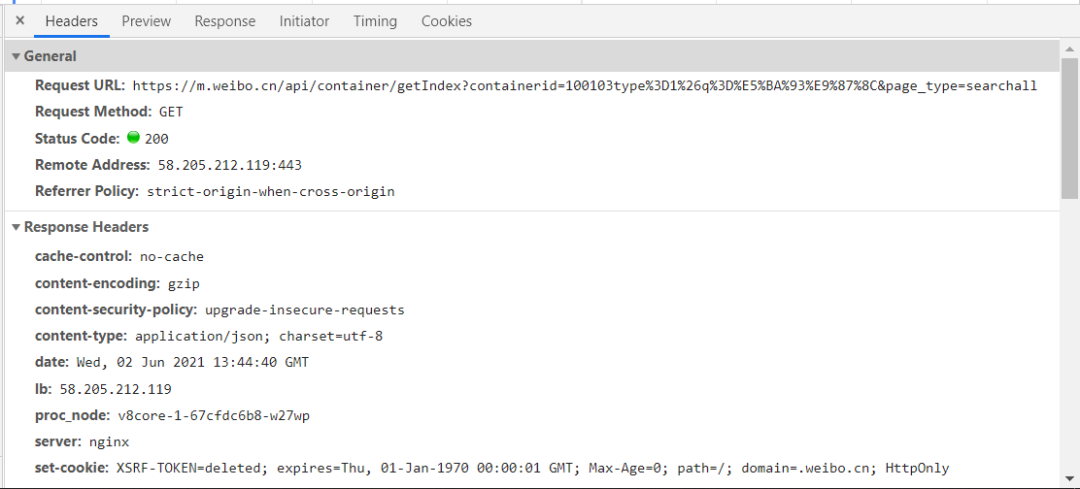Screen dimensions: 1080x489
Task: Click the content-type header value
Action: pos(259,337)
